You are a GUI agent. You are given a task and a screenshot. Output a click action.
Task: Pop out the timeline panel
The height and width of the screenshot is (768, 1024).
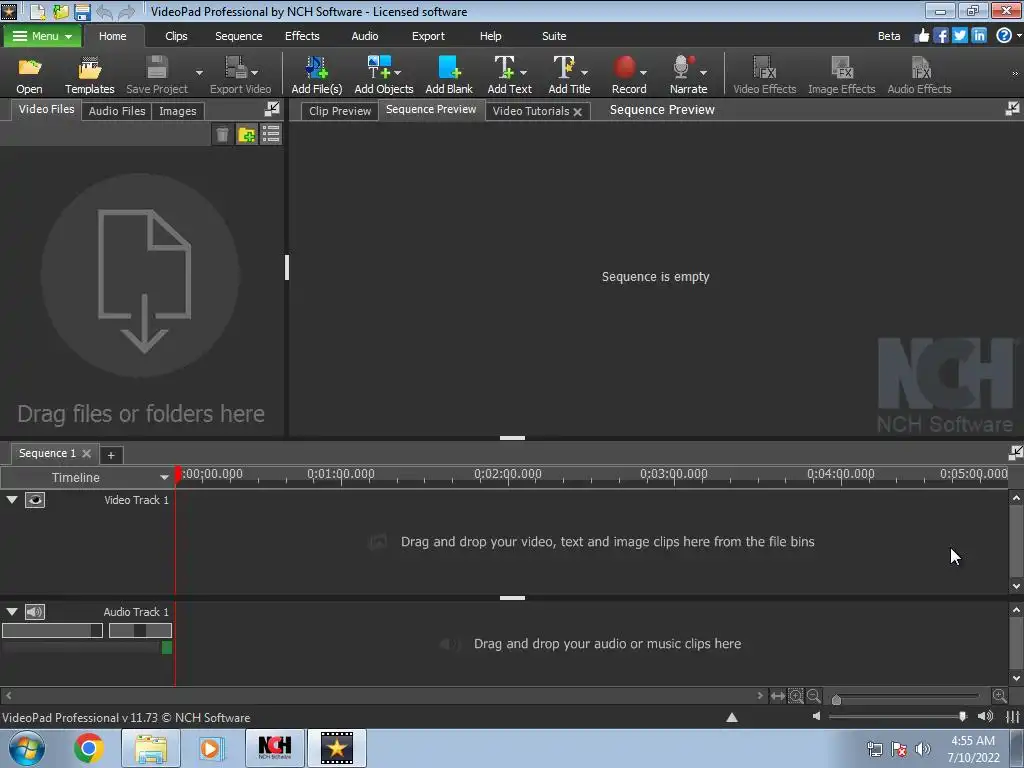pyautogui.click(x=1015, y=453)
